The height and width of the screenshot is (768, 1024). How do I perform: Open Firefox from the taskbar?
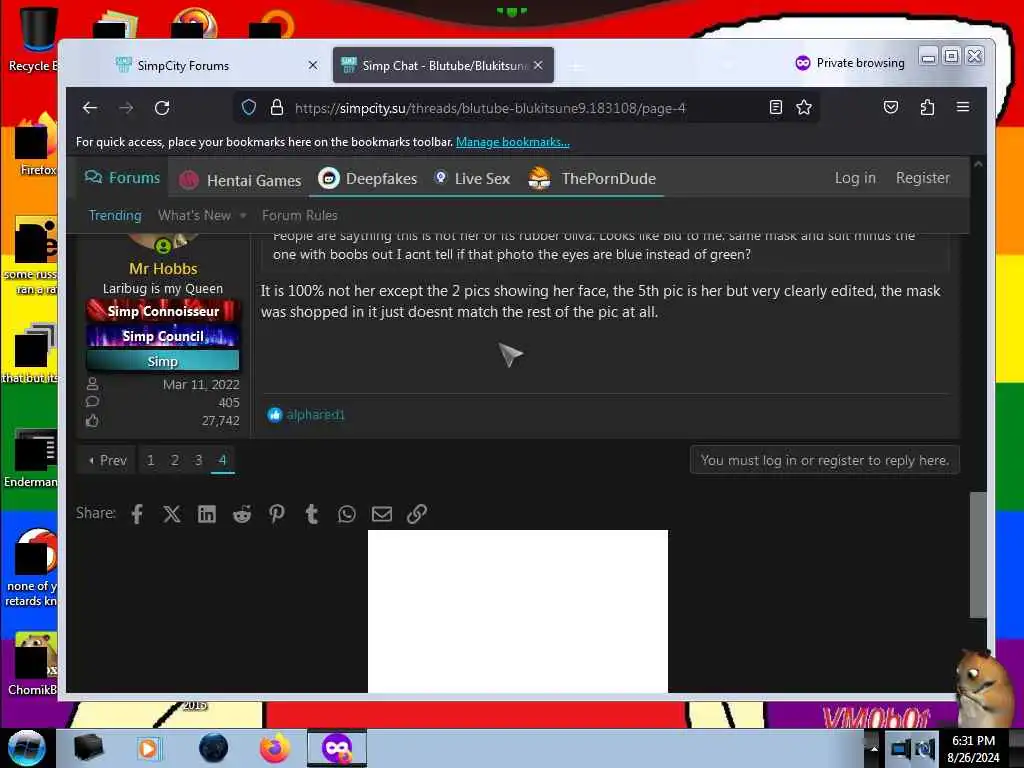click(275, 748)
